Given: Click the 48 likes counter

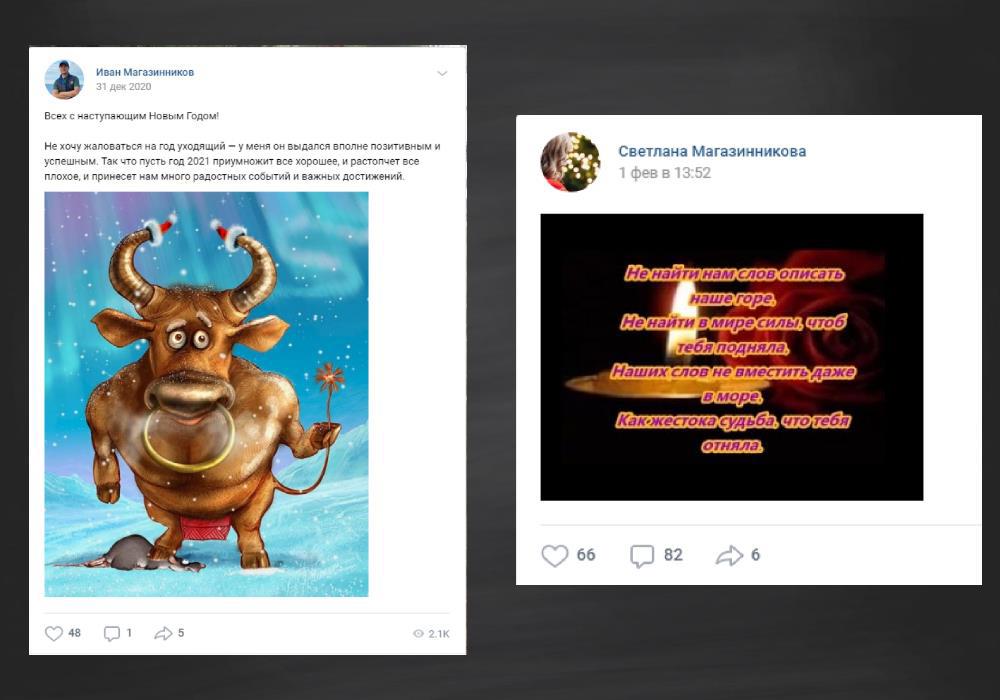Looking at the screenshot, I should [x=75, y=633].
